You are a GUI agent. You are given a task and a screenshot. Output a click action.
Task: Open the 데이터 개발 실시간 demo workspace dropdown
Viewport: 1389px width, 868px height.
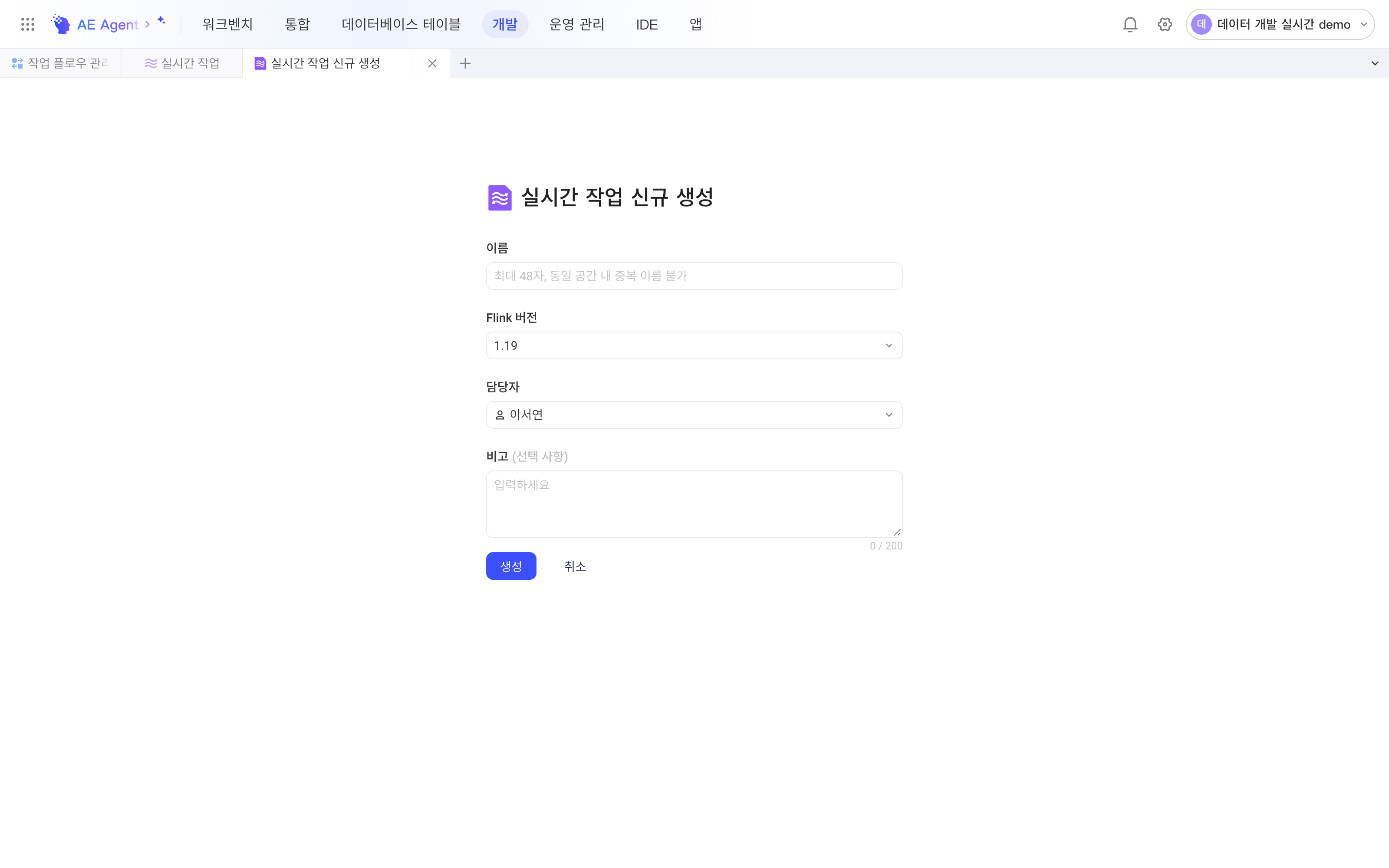click(1280, 24)
